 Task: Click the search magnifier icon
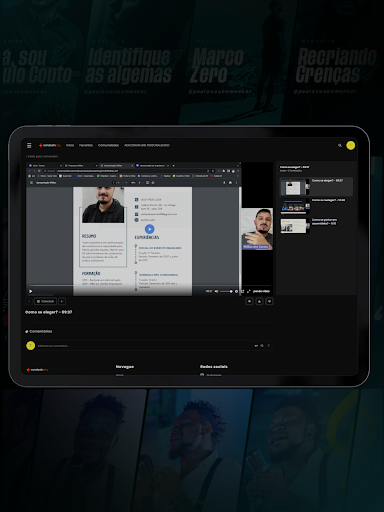click(340, 145)
